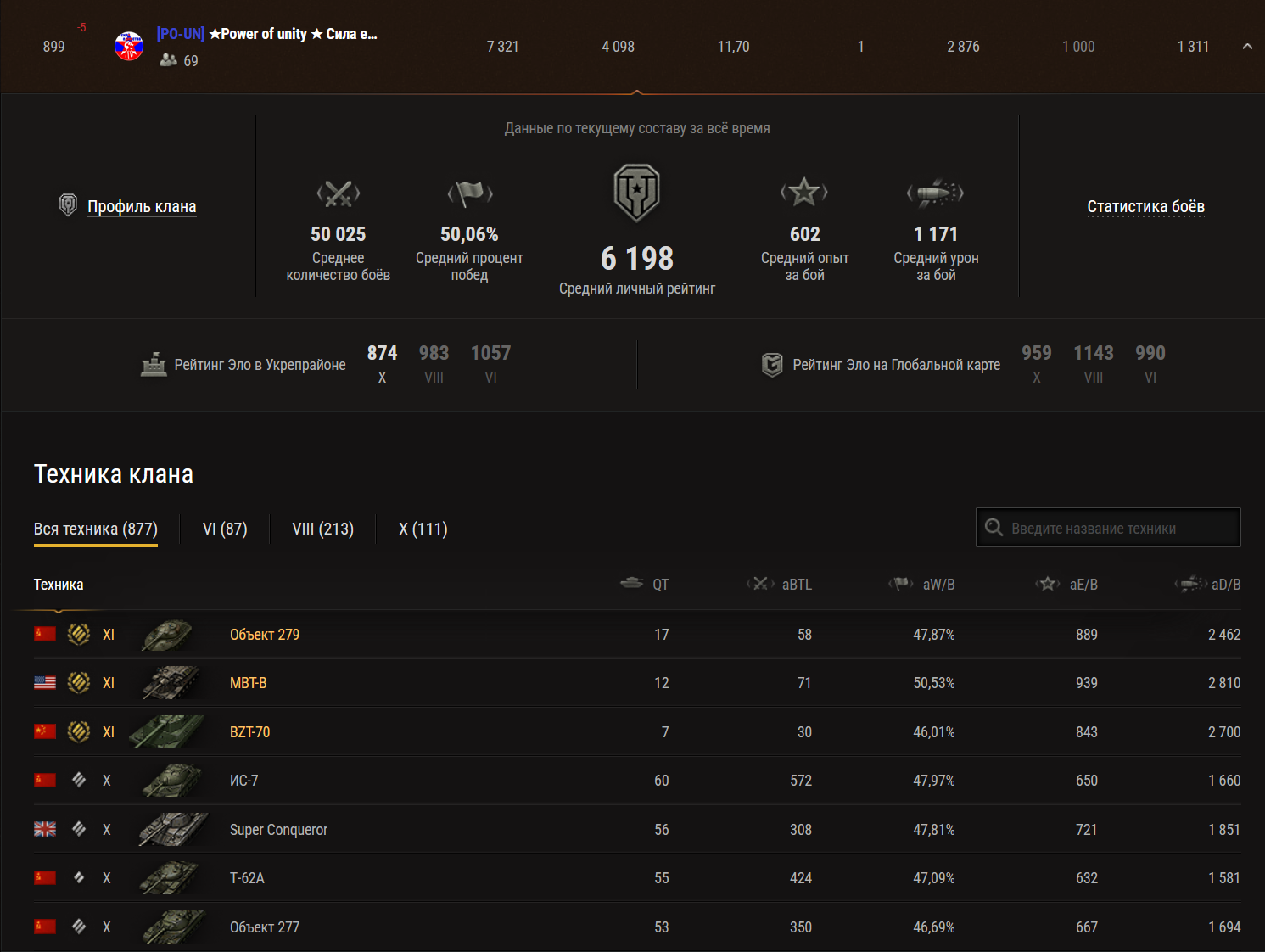
Task: Click the Stronghold tier X rating 874
Action: 382,353
